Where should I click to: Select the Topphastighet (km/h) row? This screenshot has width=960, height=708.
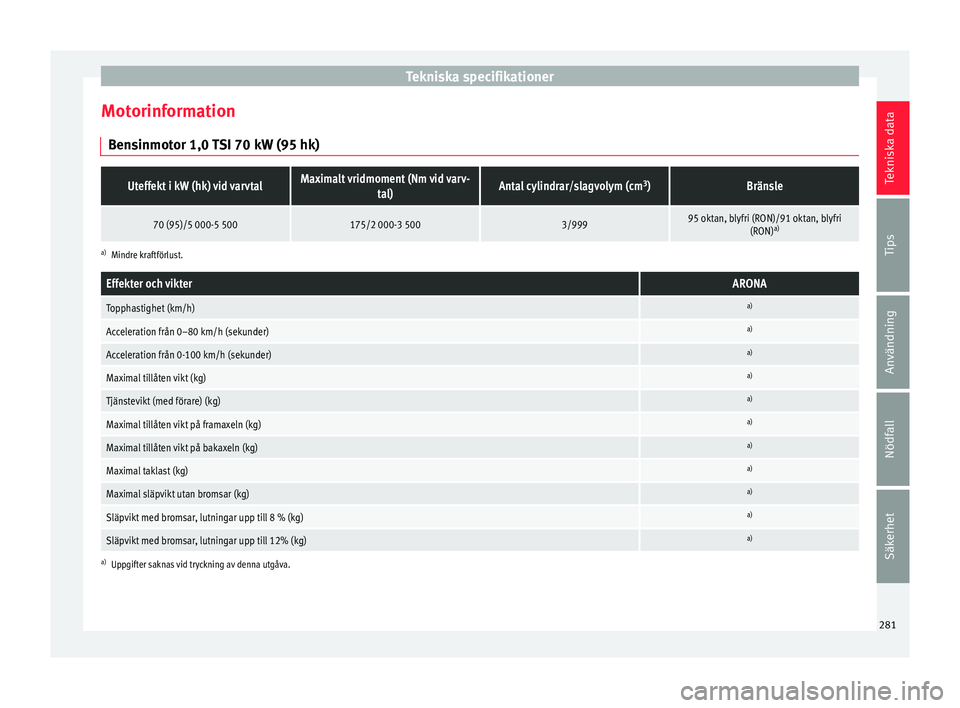479,307
